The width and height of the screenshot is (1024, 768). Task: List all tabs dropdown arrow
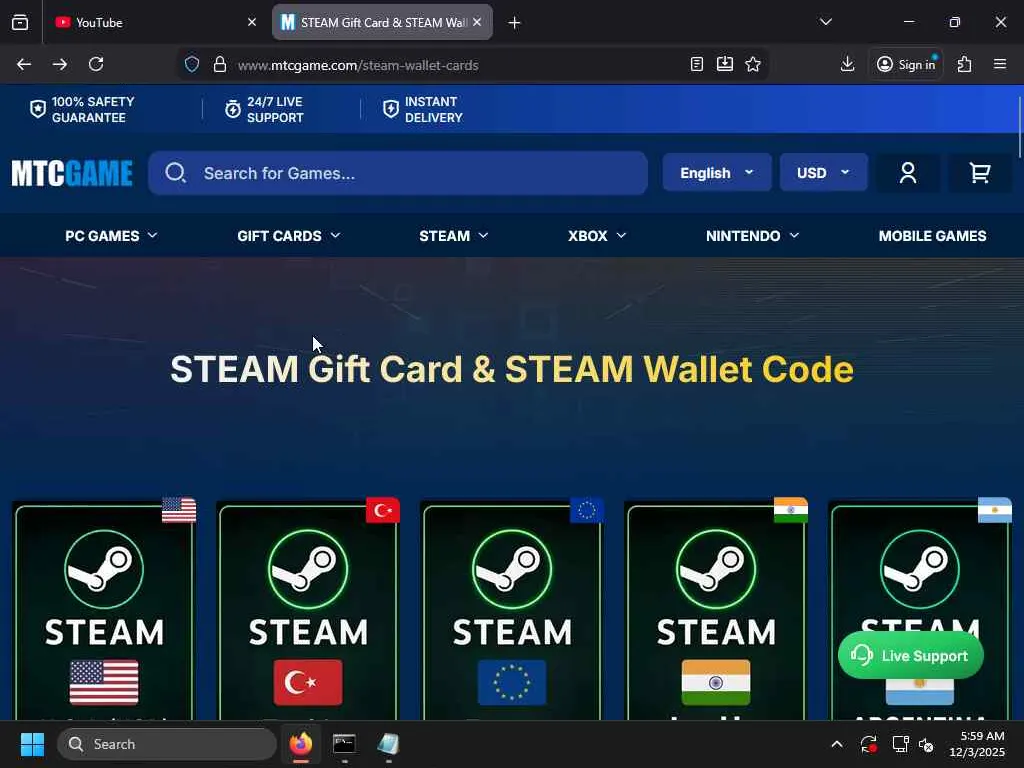826,22
